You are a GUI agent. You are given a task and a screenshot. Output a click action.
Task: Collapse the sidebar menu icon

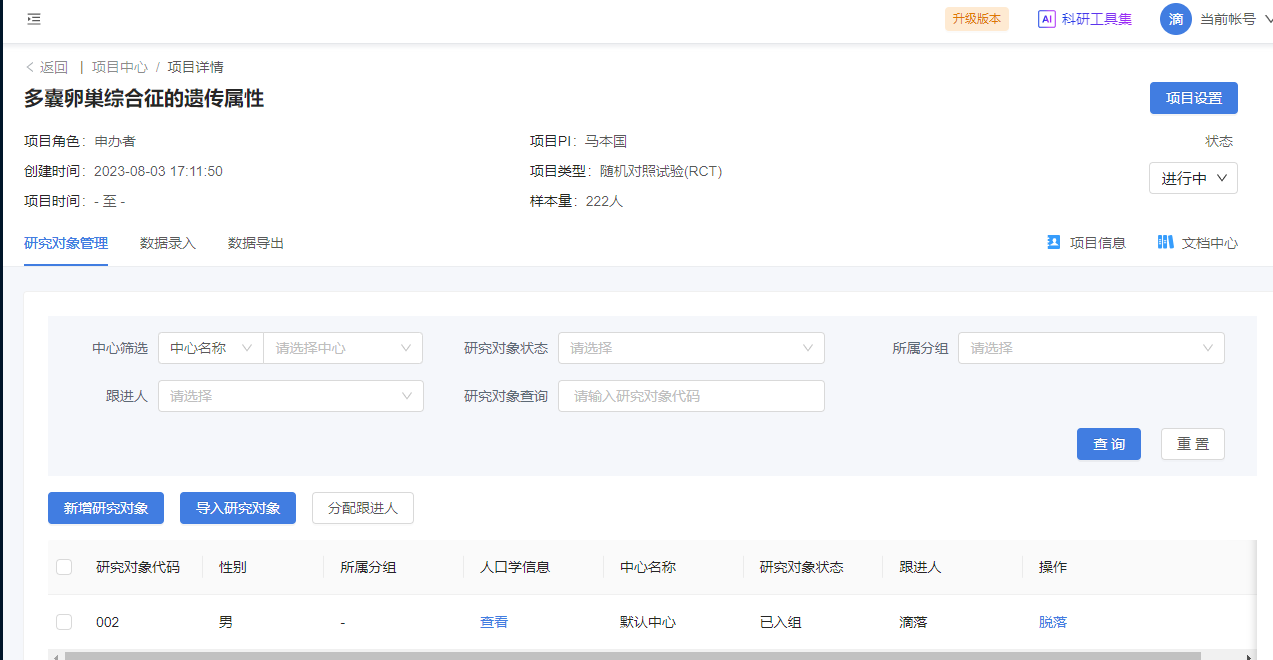tap(34, 19)
